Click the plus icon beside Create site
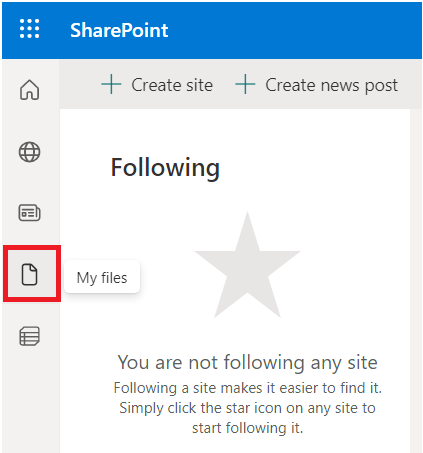423x453 pixels. click(111, 84)
